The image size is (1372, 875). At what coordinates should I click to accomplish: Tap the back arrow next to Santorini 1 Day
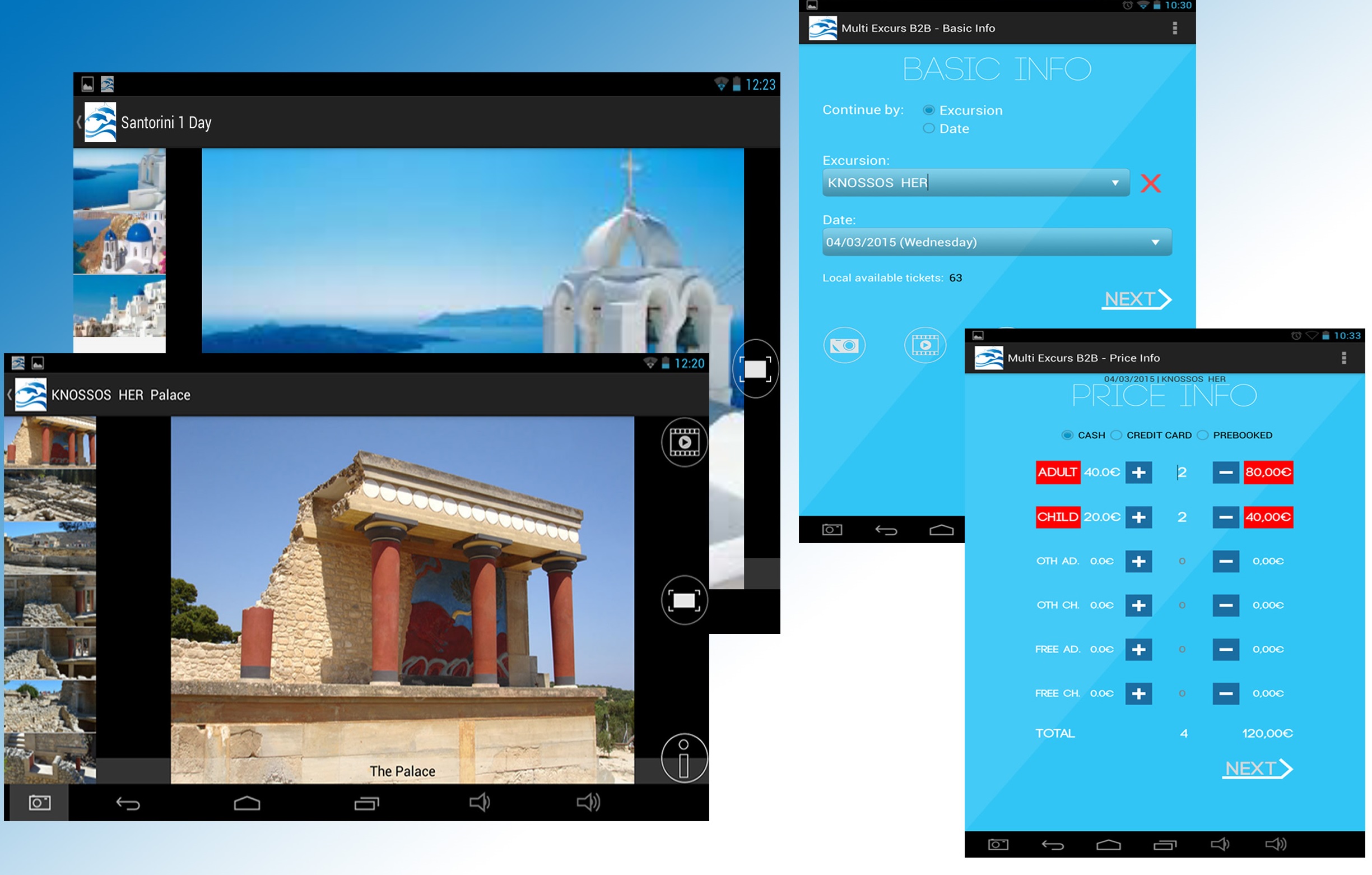(79, 122)
